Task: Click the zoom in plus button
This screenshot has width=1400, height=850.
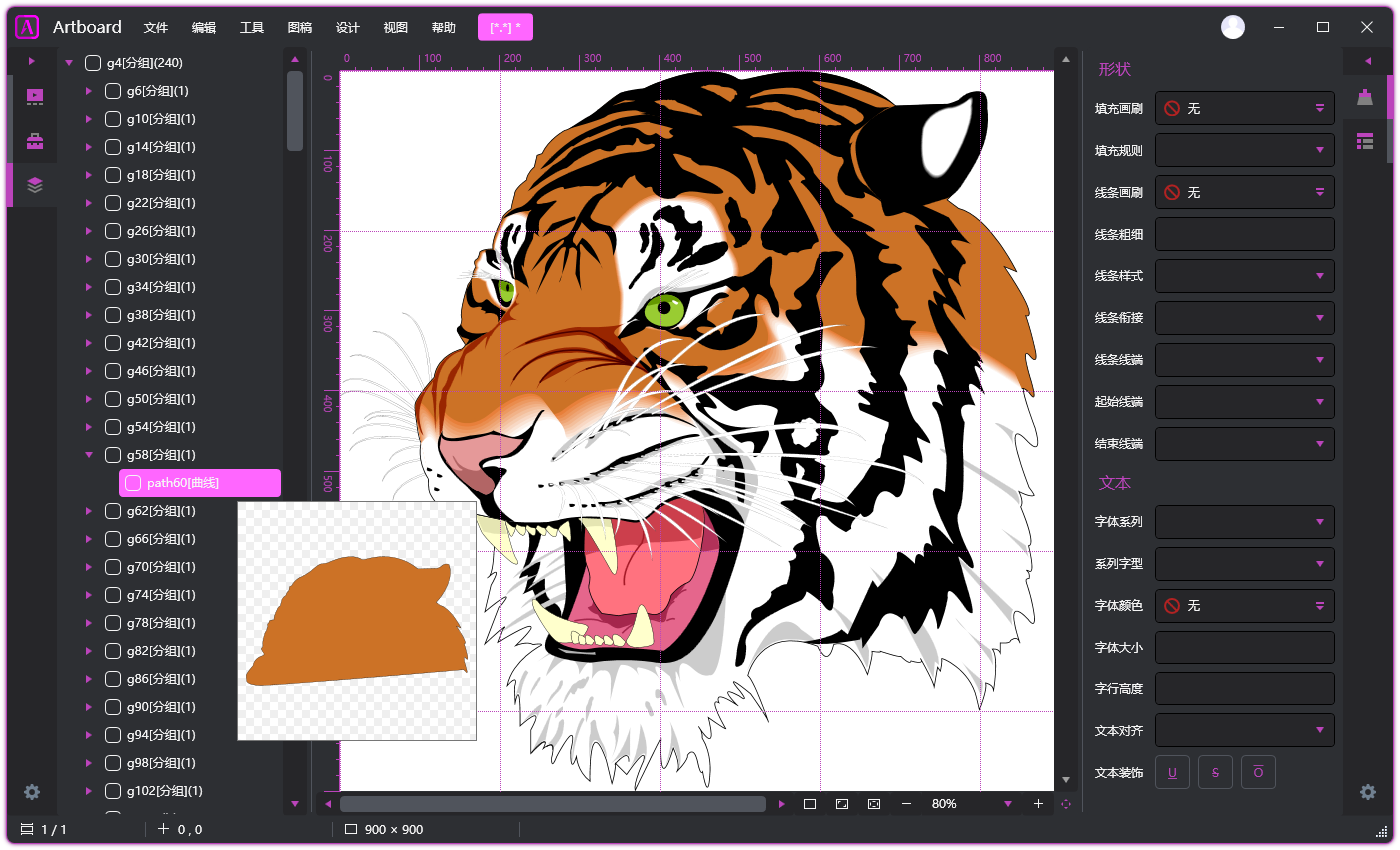Action: tap(1038, 804)
